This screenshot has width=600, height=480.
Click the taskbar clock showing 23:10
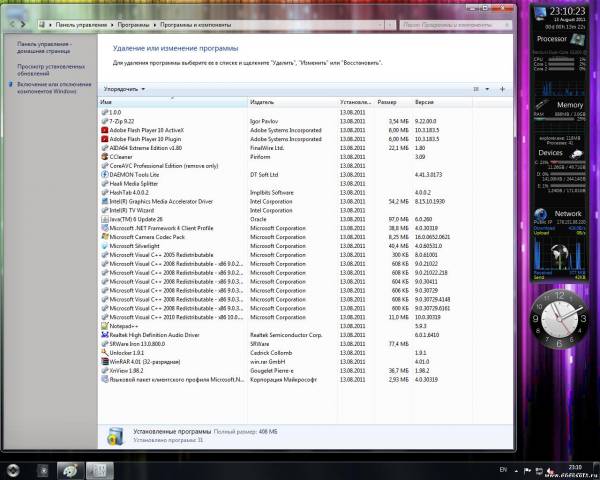click(575, 467)
